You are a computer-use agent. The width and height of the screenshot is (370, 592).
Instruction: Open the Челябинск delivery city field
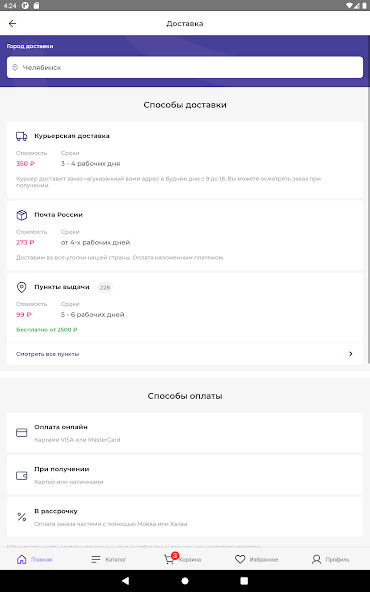click(185, 68)
